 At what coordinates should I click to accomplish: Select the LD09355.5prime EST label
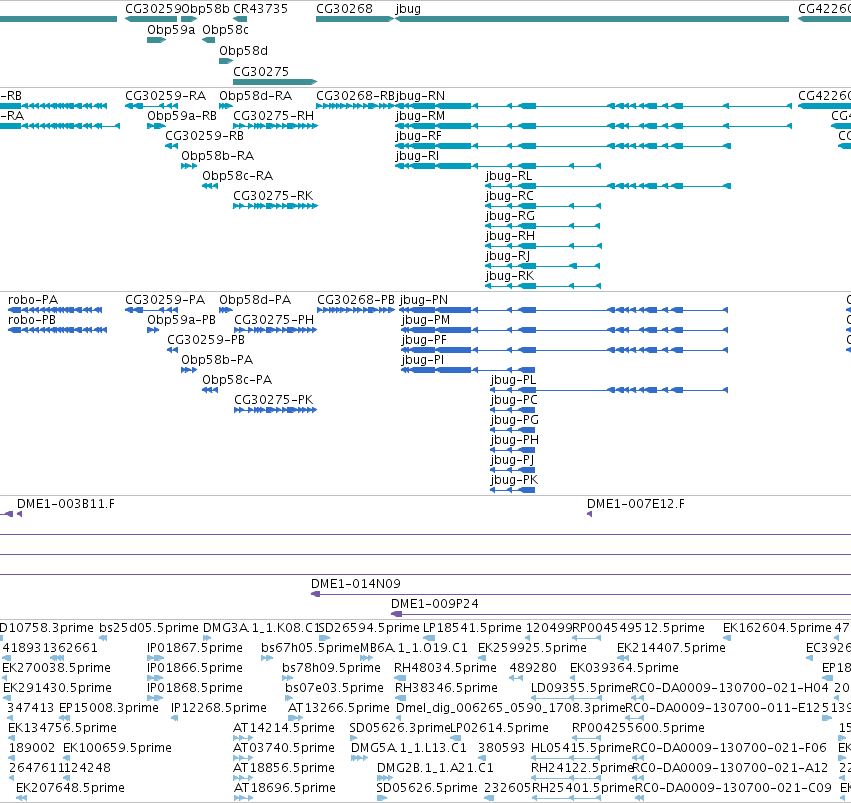pos(581,688)
